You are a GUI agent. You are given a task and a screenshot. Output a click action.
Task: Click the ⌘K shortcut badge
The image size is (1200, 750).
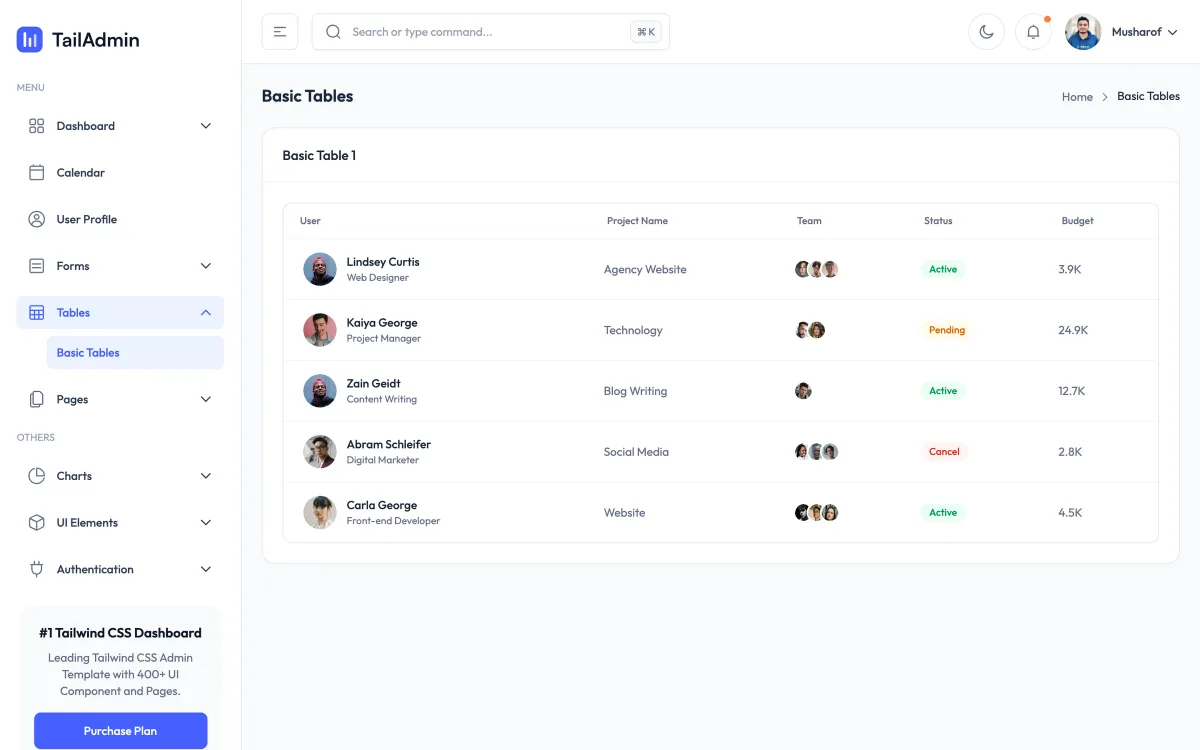(646, 32)
